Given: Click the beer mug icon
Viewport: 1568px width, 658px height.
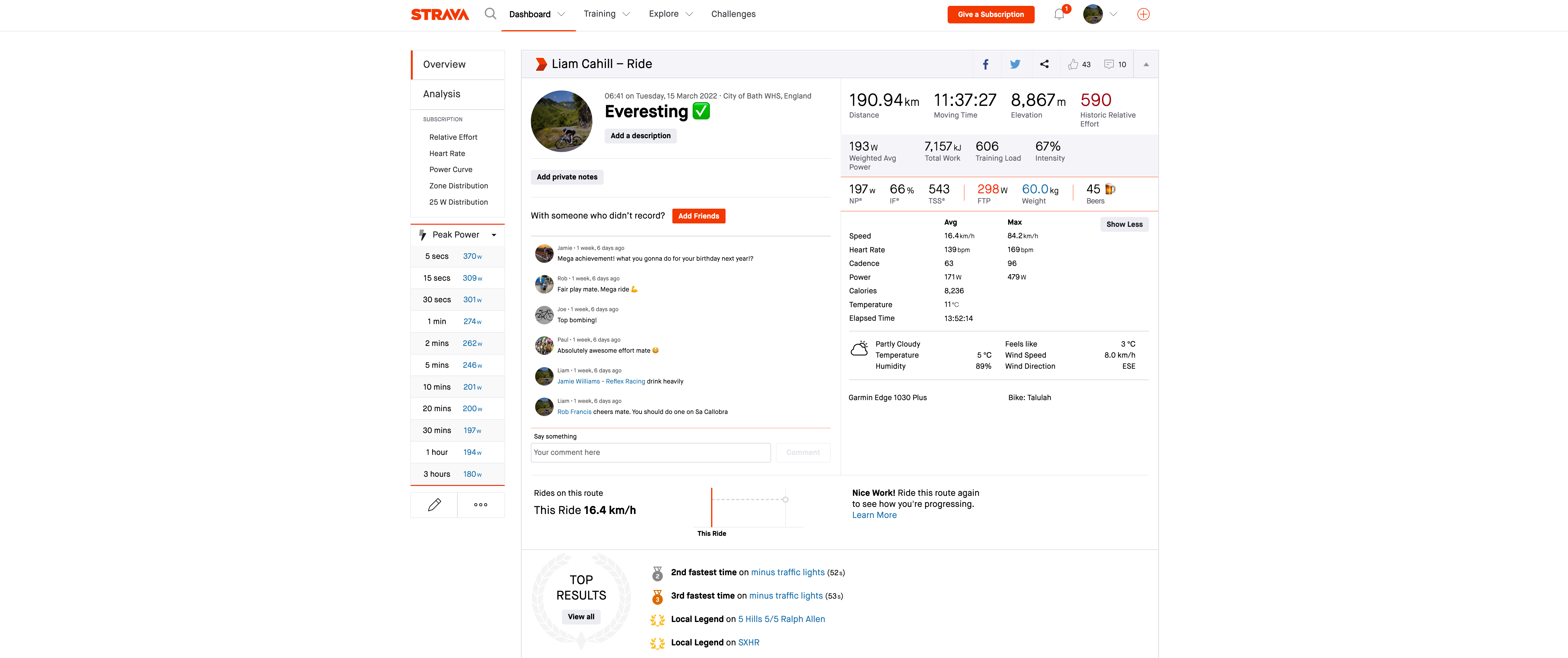Looking at the screenshot, I should coord(1110,189).
